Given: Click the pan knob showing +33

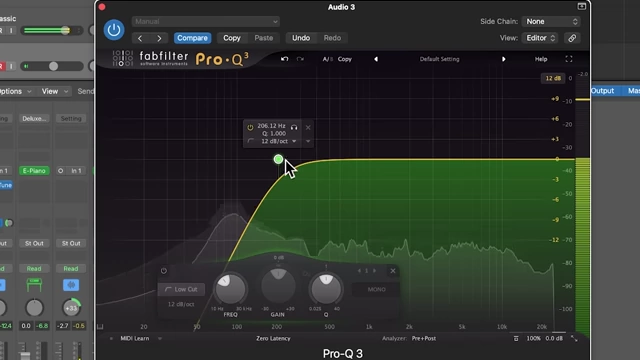Looking at the screenshot, I should (71, 308).
